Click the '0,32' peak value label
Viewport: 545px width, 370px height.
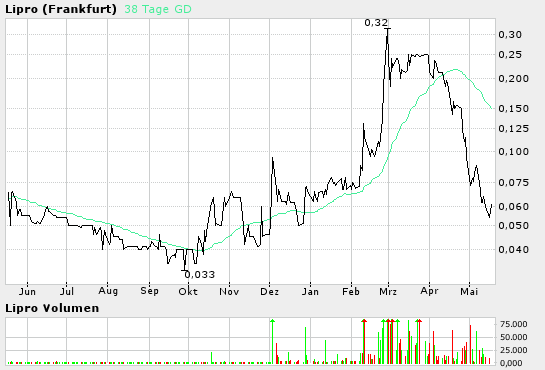pos(376,23)
